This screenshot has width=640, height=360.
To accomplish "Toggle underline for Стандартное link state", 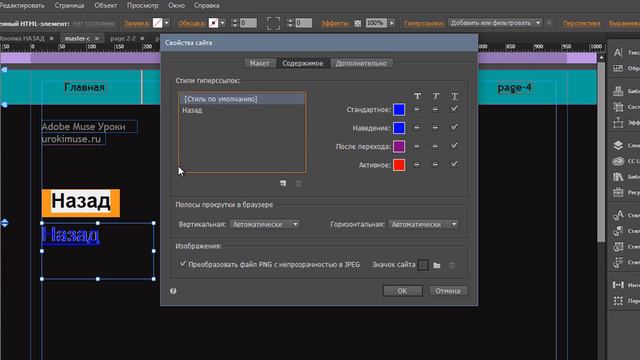I will 454,109.
